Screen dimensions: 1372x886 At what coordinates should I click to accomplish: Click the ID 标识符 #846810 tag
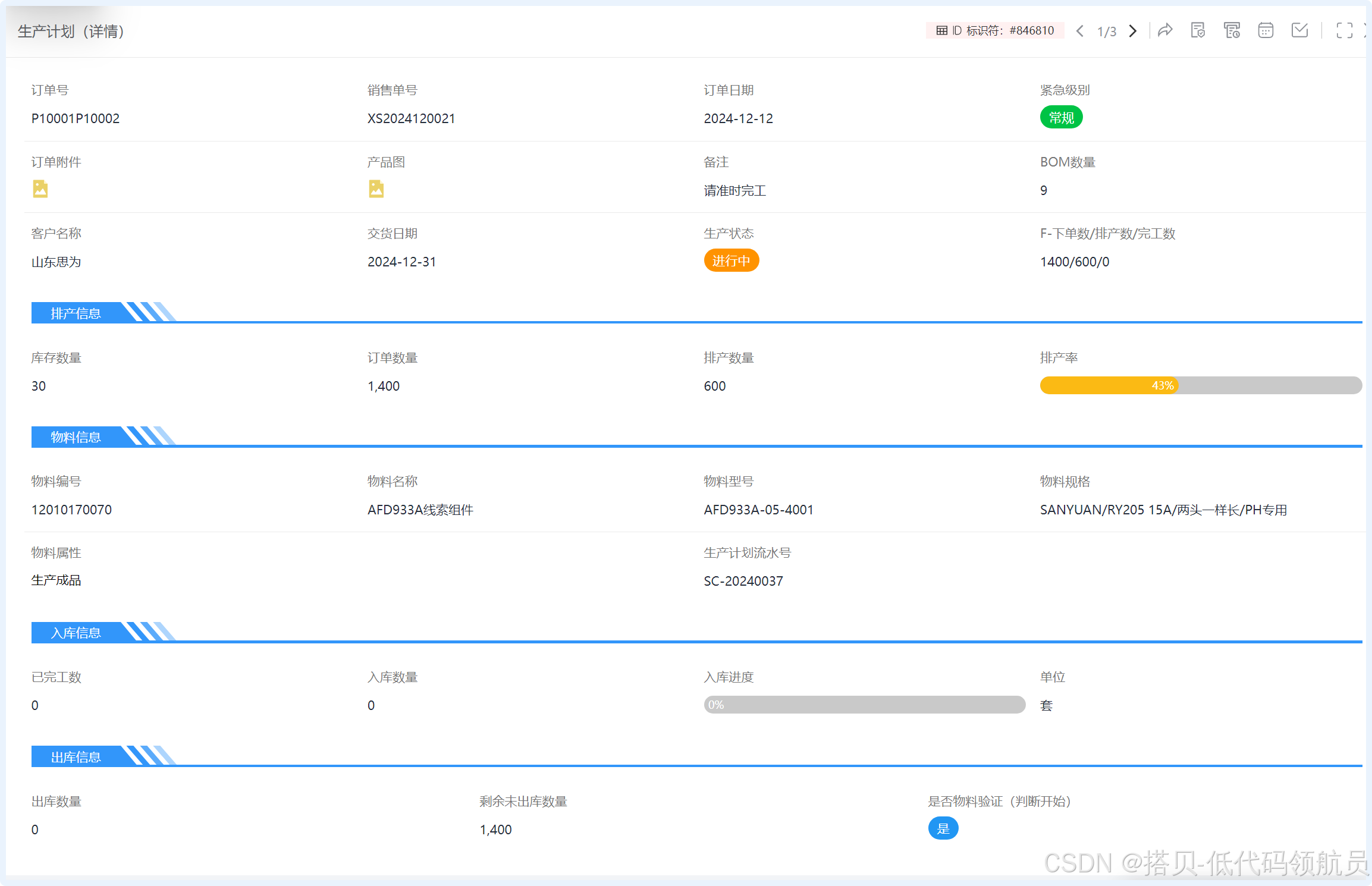(995, 30)
